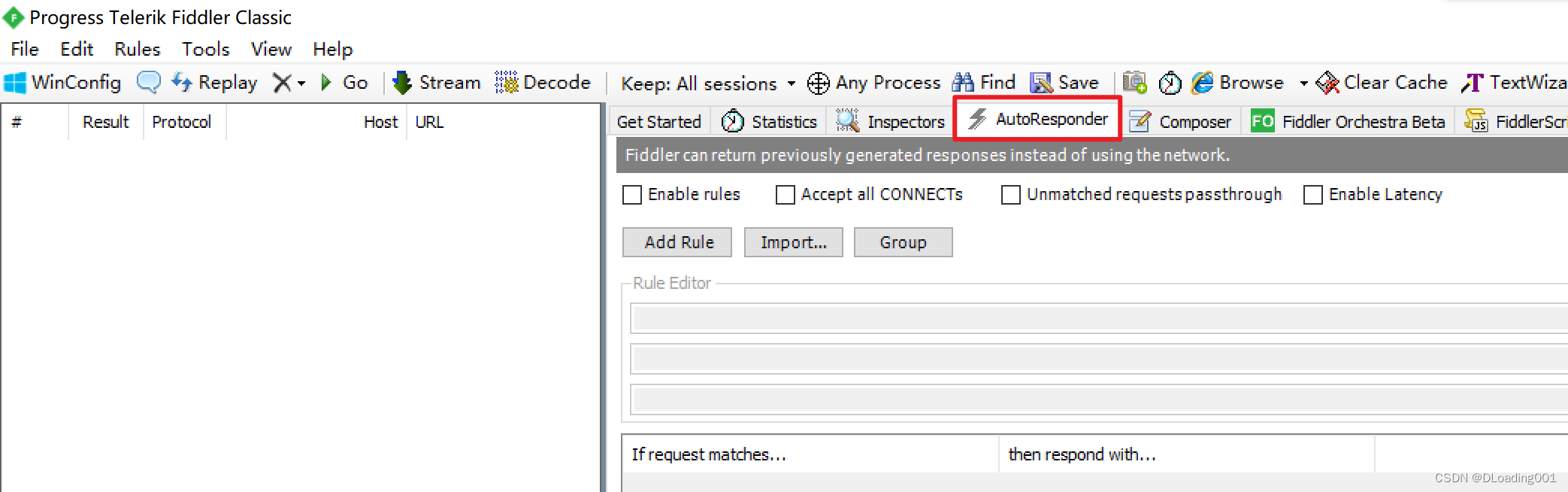
Task: Sort sessions by the Protocol column
Action: (182, 121)
